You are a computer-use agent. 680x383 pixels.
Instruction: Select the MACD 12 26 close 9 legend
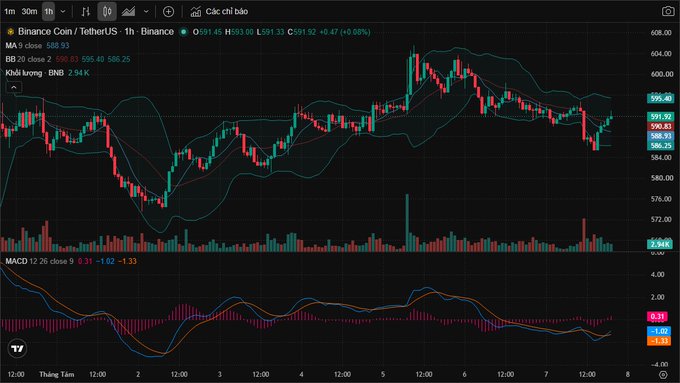39,261
